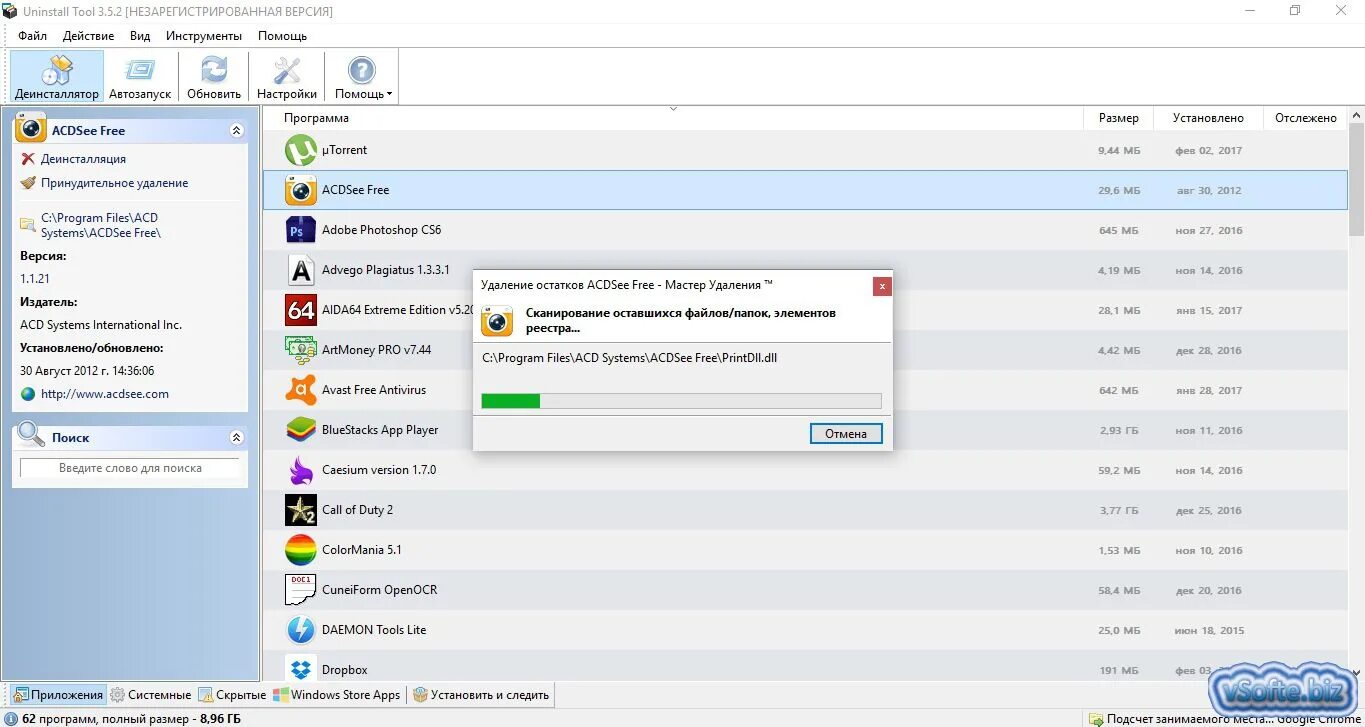Open the Установить и следить tab

click(x=481, y=694)
